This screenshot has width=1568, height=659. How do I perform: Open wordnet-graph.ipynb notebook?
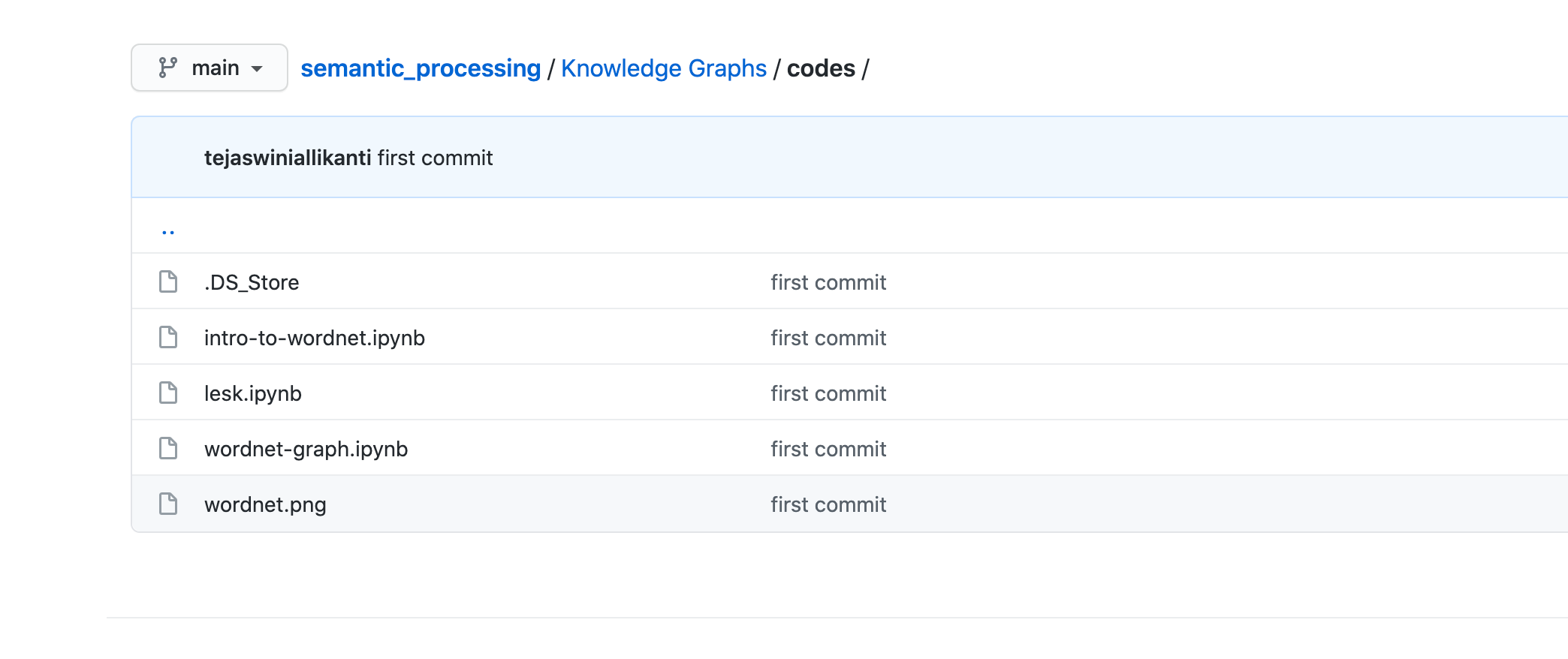coord(306,449)
